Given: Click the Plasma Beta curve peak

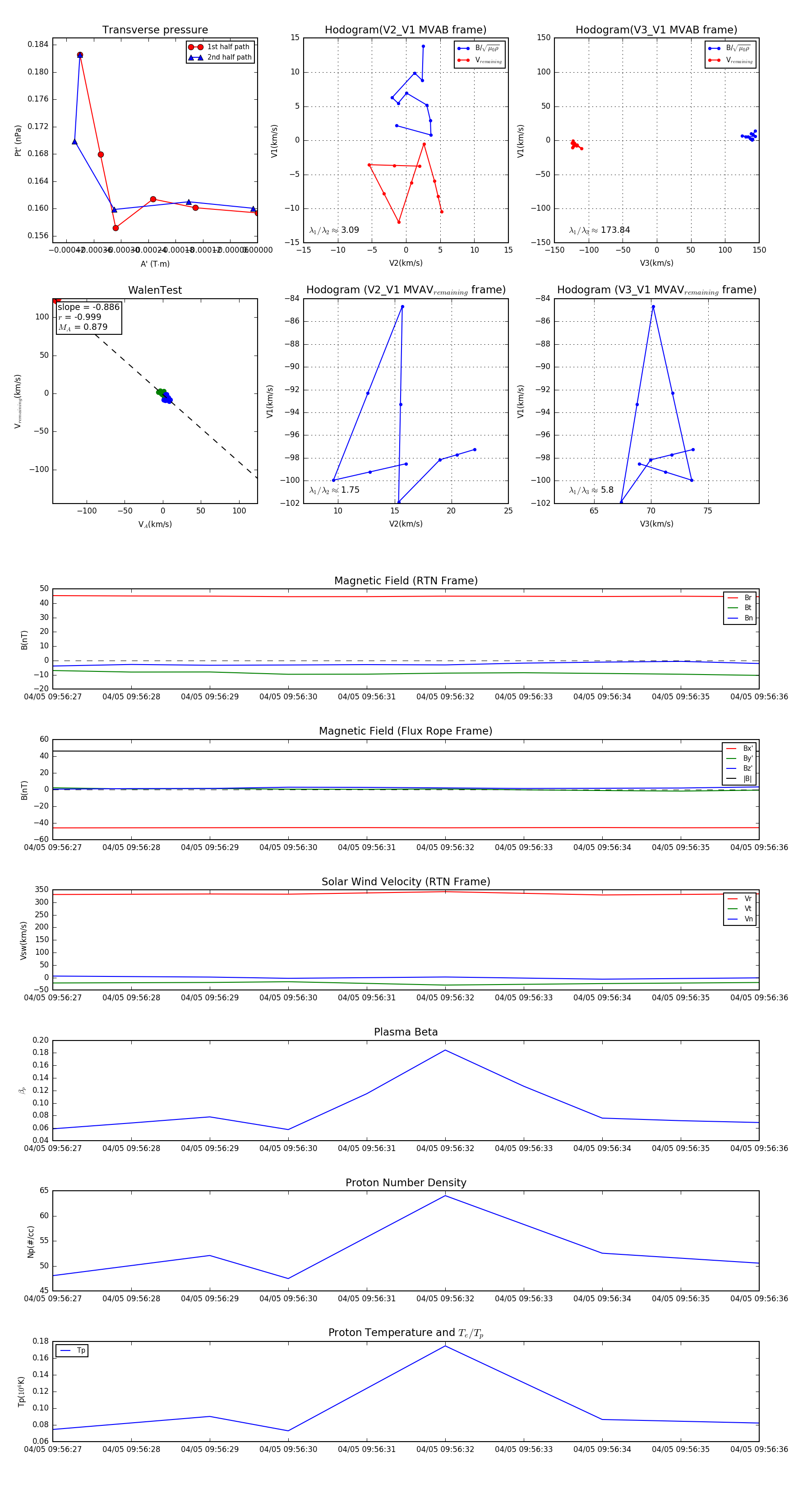Looking at the screenshot, I should point(445,1050).
